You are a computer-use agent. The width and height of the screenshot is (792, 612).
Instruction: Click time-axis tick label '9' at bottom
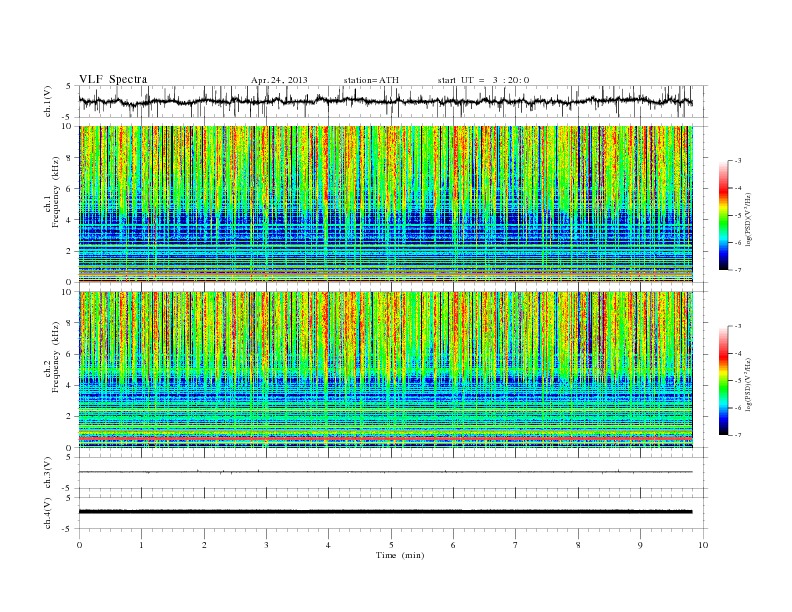[640, 545]
